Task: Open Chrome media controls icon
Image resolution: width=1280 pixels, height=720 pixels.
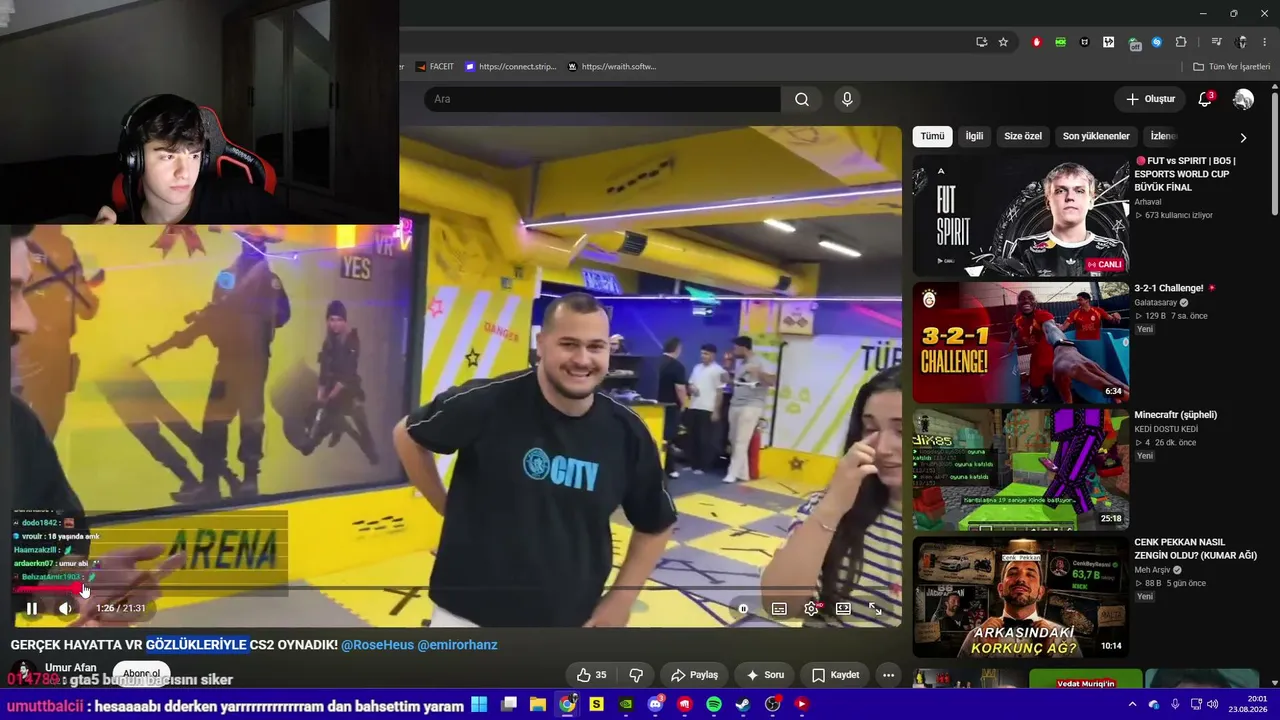Action: click(1216, 42)
